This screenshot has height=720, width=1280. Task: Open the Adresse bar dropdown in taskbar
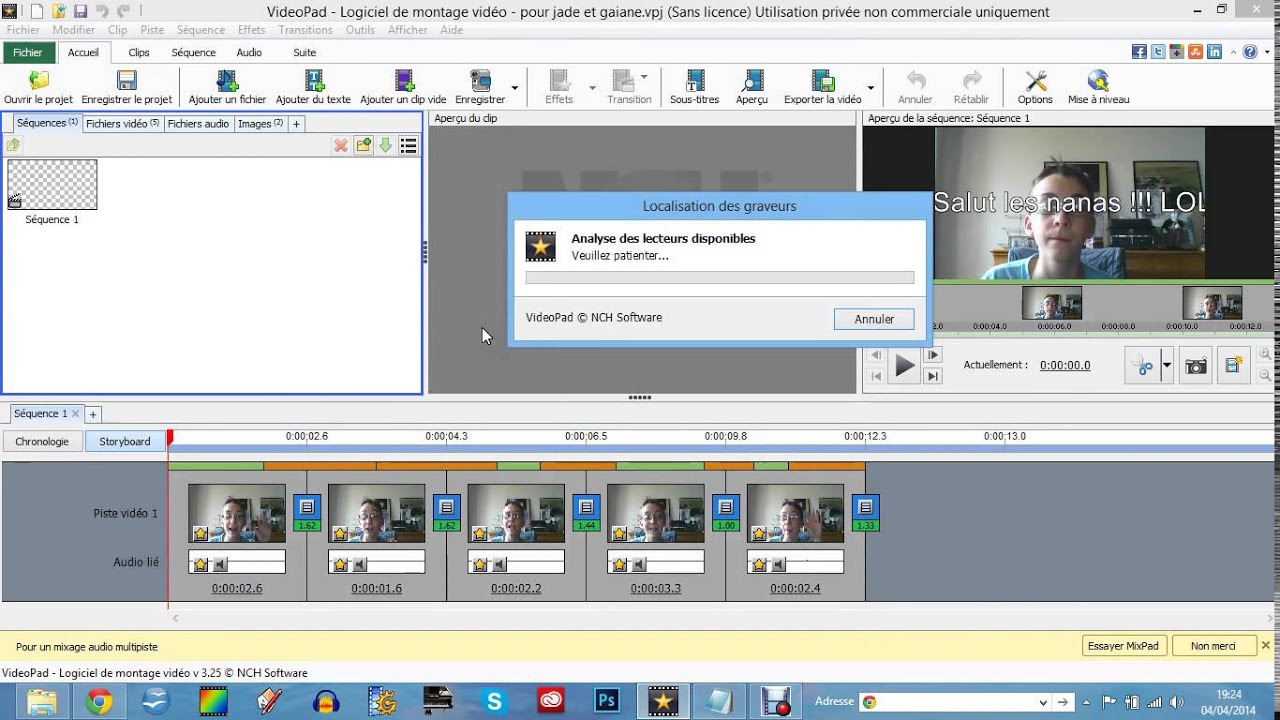tap(1045, 702)
